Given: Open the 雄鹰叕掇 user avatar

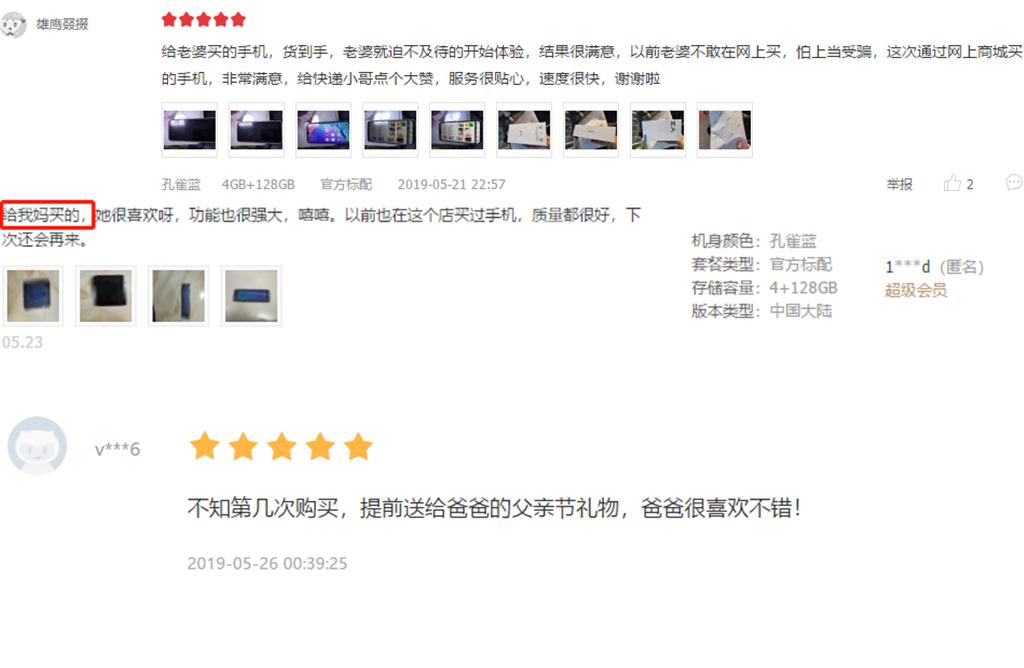Looking at the screenshot, I should coord(13,25).
